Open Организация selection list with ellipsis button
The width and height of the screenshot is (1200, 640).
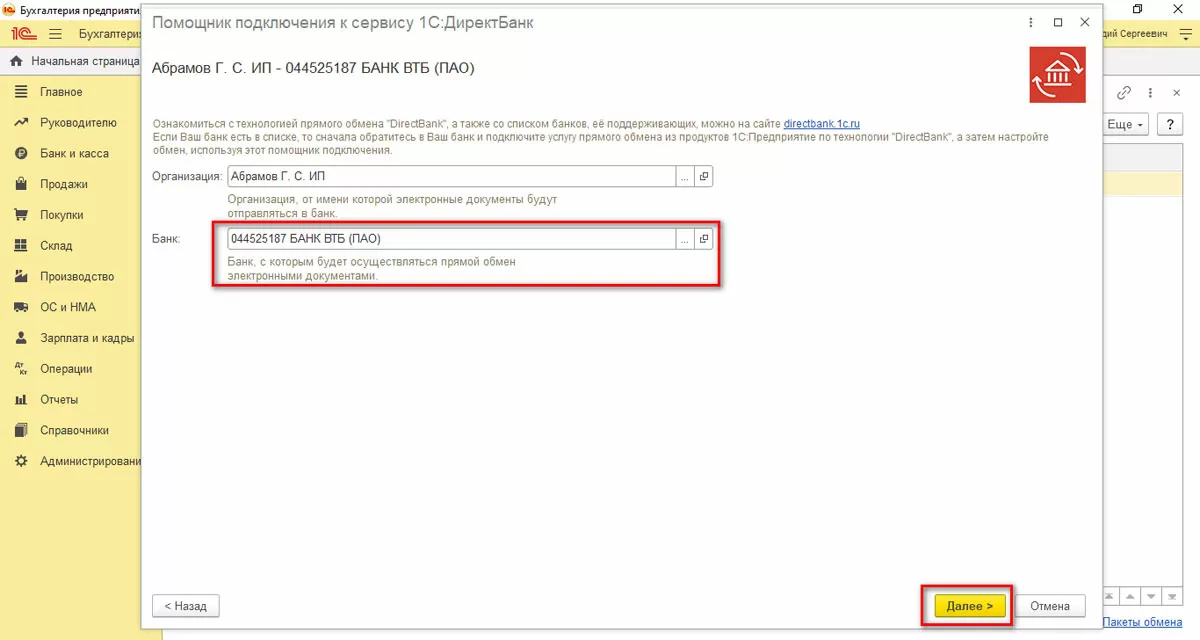pyautogui.click(x=685, y=176)
